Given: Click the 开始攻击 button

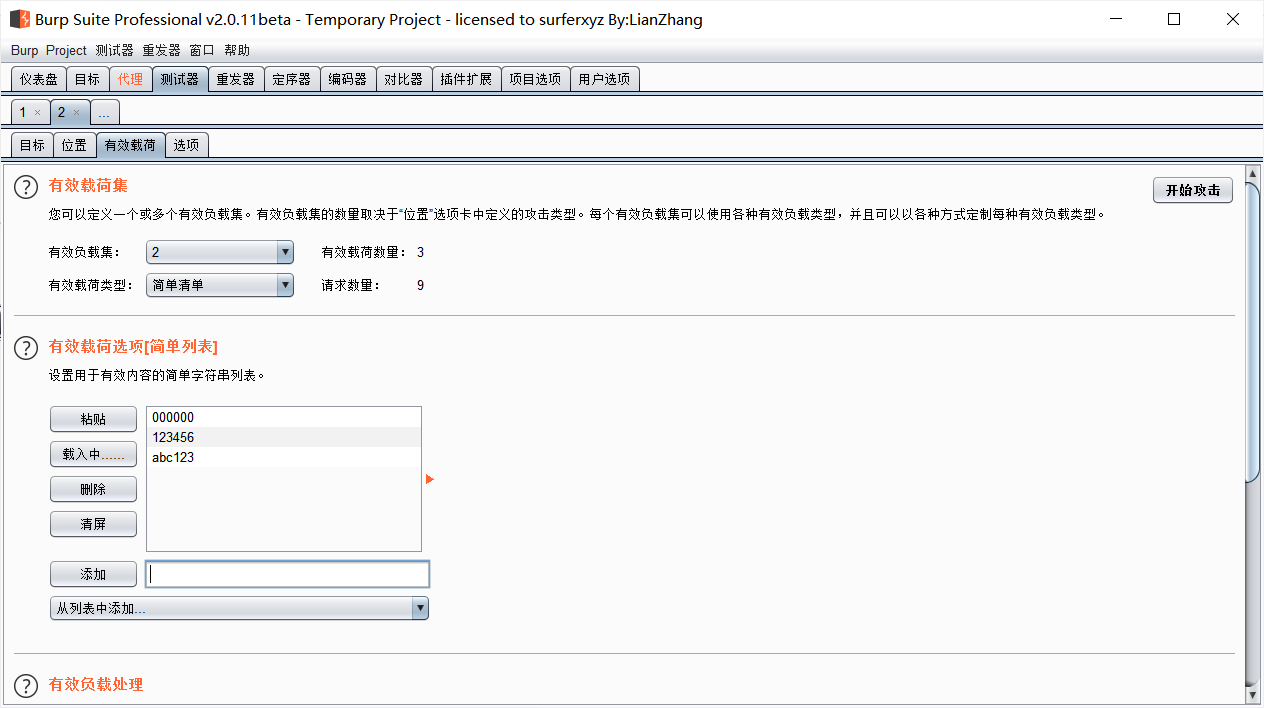Looking at the screenshot, I should (x=1193, y=190).
